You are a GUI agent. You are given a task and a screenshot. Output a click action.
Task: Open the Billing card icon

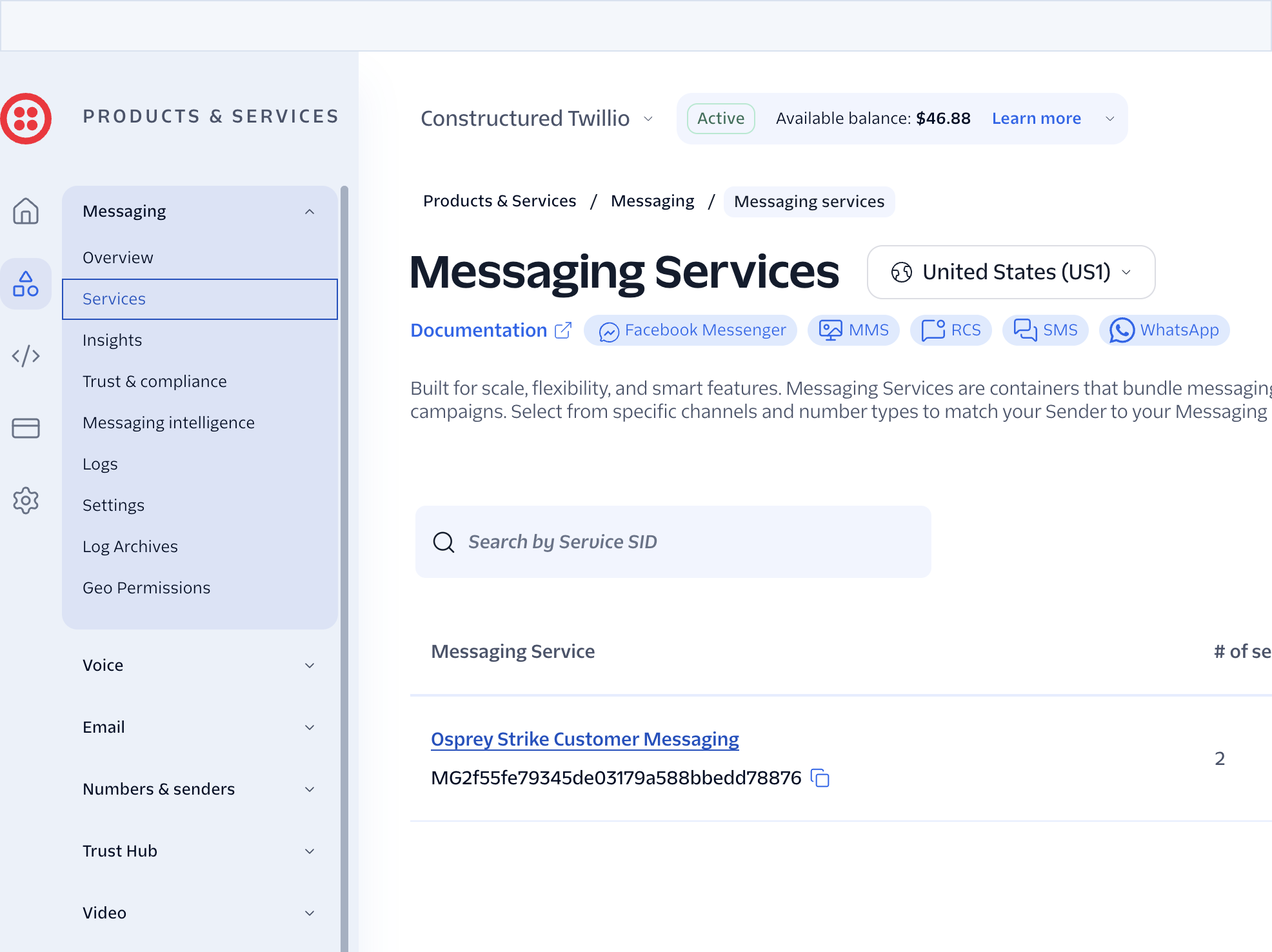[26, 428]
